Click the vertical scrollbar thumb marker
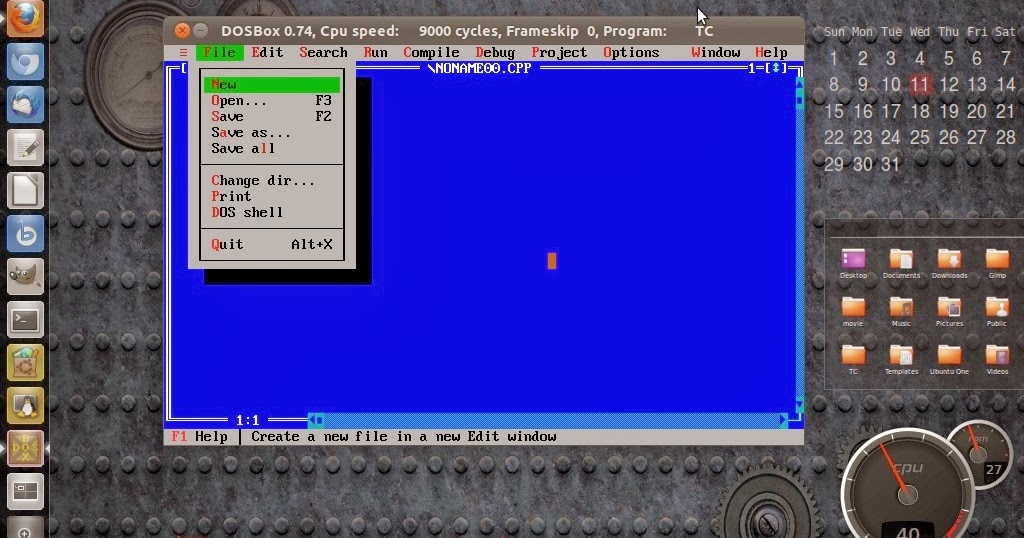Image resolution: width=1024 pixels, height=538 pixels. click(x=799, y=100)
